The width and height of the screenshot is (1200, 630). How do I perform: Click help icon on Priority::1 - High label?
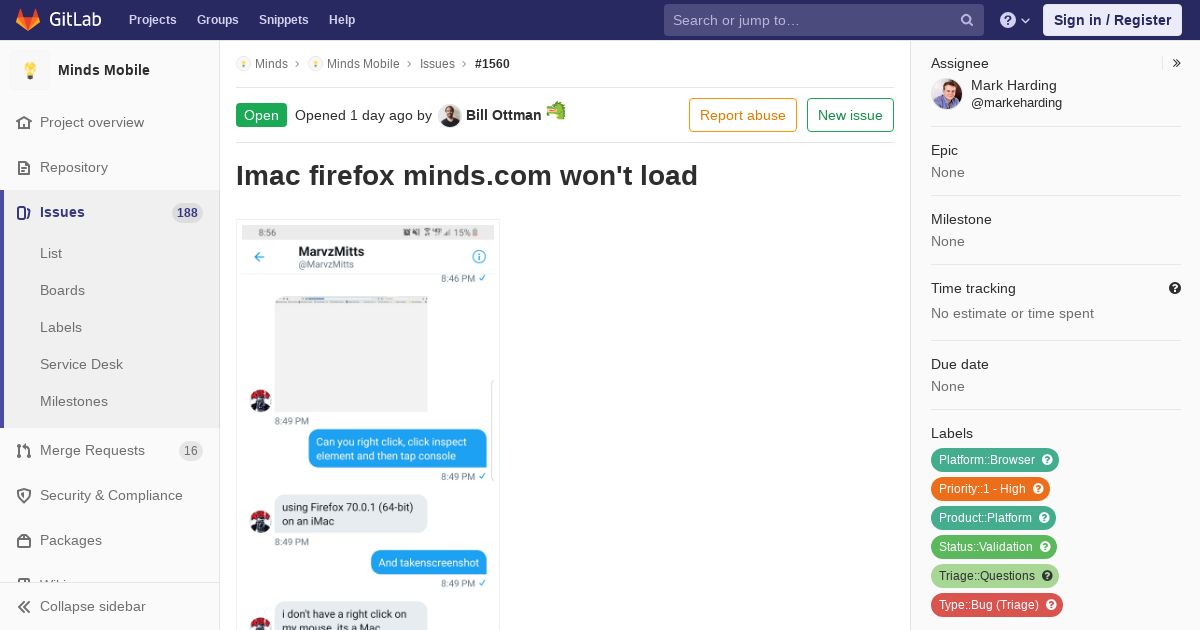click(x=1039, y=489)
